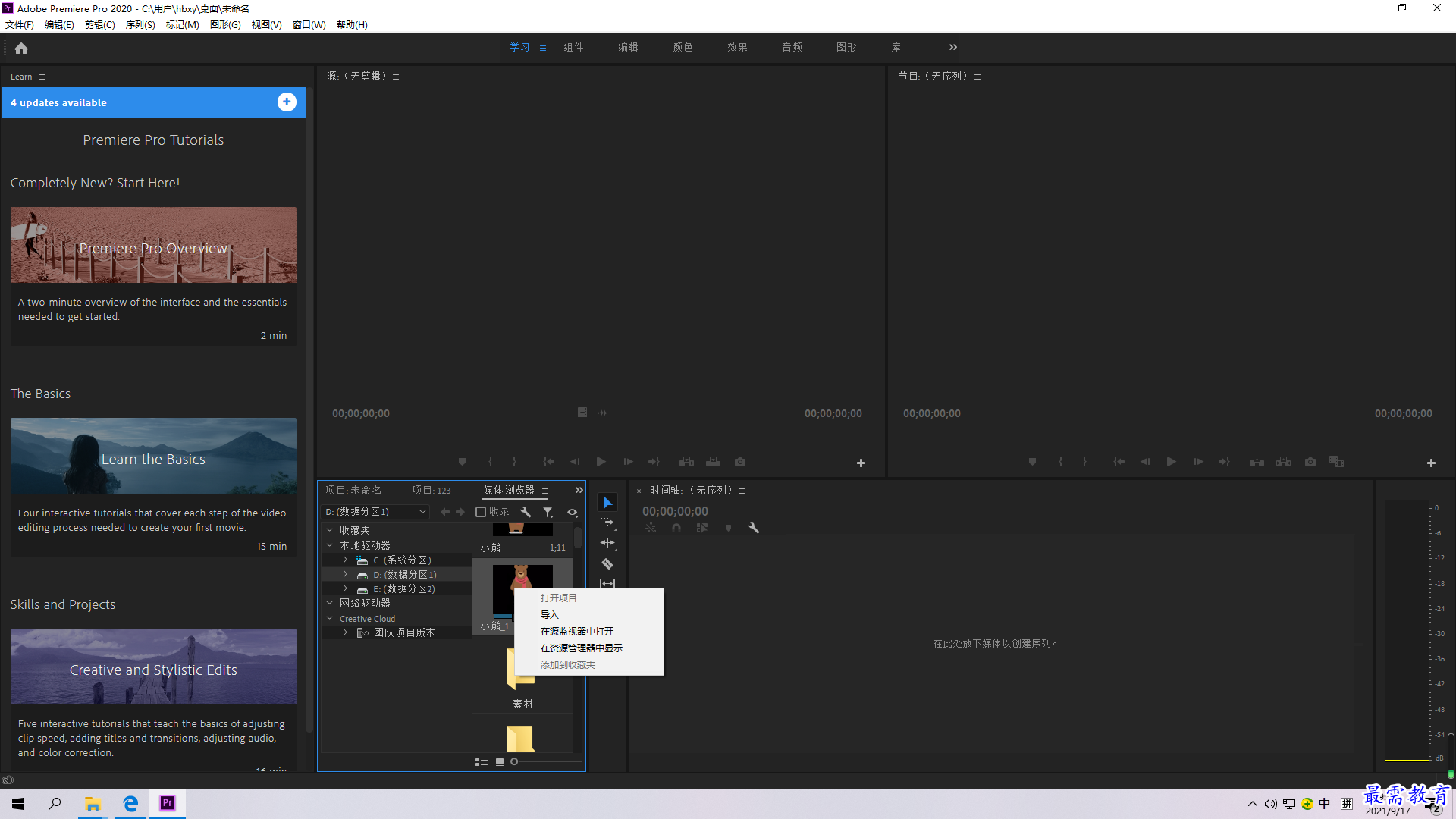Screen dimensions: 1456x819
Task: Toggle insert sequences as nests
Action: (x=651, y=528)
